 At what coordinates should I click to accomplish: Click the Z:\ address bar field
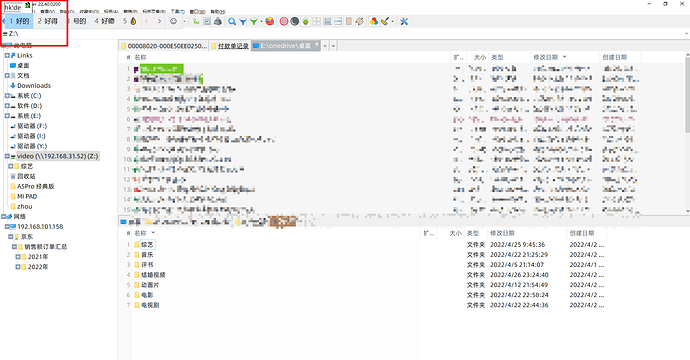343,33
